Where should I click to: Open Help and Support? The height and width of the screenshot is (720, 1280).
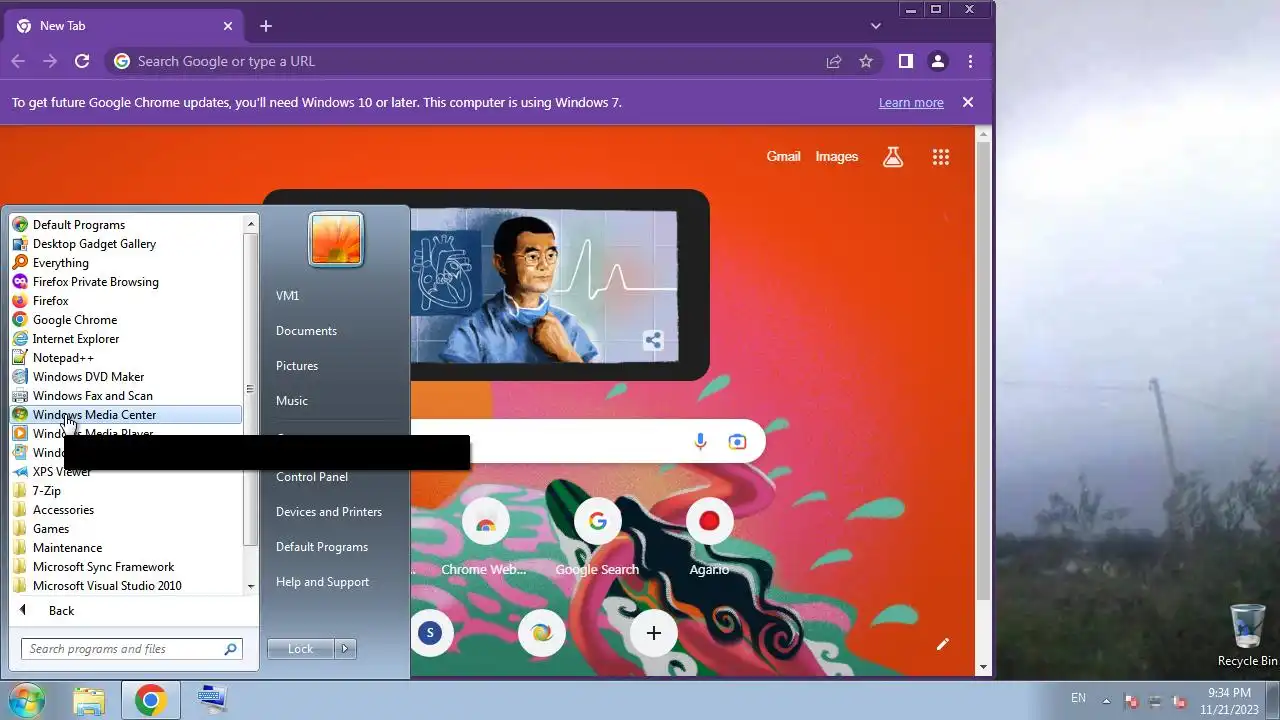[322, 582]
